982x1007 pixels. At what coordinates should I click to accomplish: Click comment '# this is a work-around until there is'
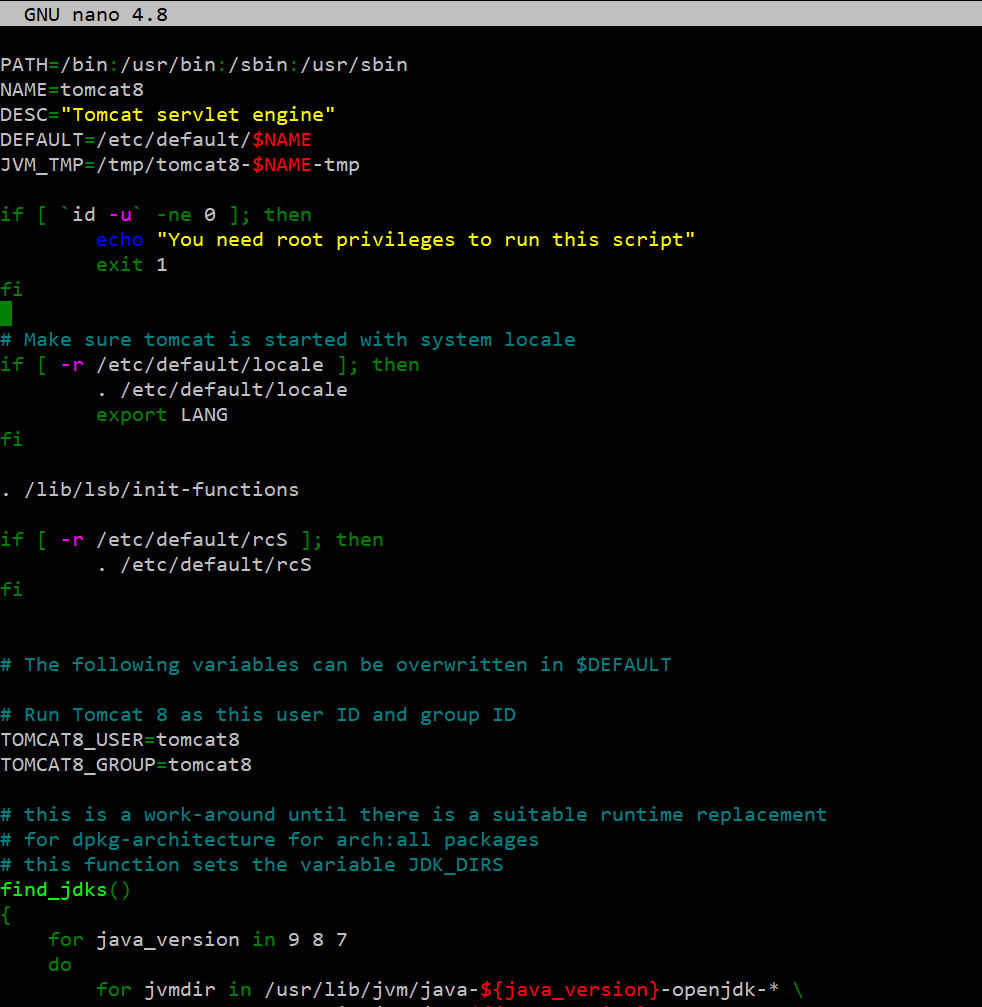pos(414,815)
